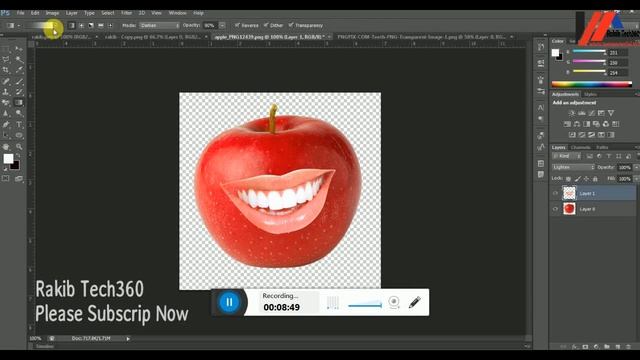Add a Levels adjustment
640x360 pixels.
click(582, 113)
